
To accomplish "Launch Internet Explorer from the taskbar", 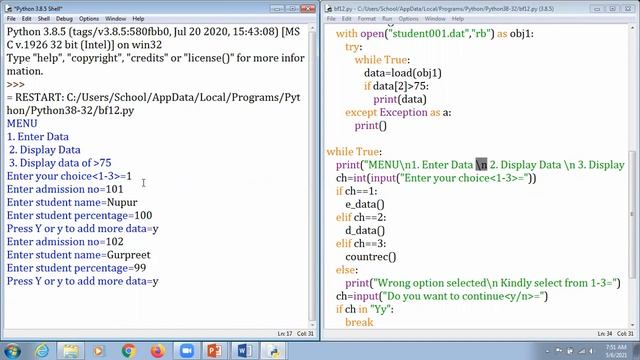I will 42,351.
